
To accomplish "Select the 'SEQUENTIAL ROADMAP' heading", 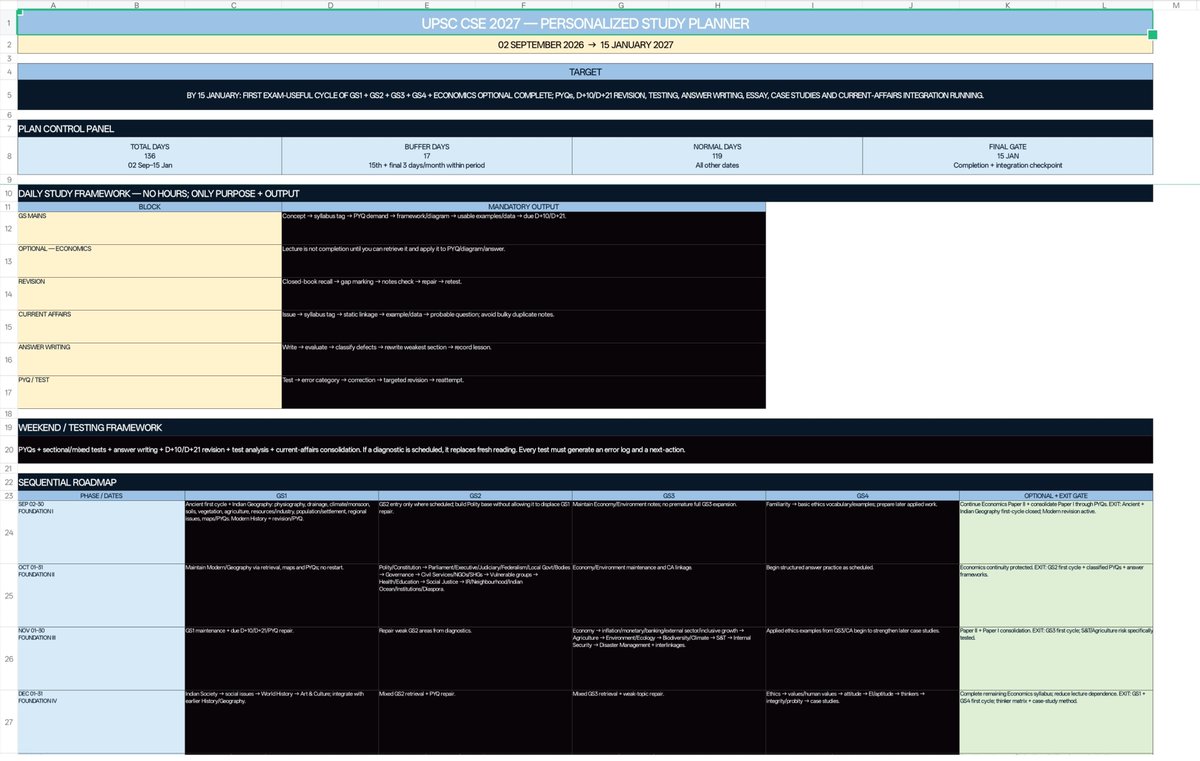I will tap(585, 482).
